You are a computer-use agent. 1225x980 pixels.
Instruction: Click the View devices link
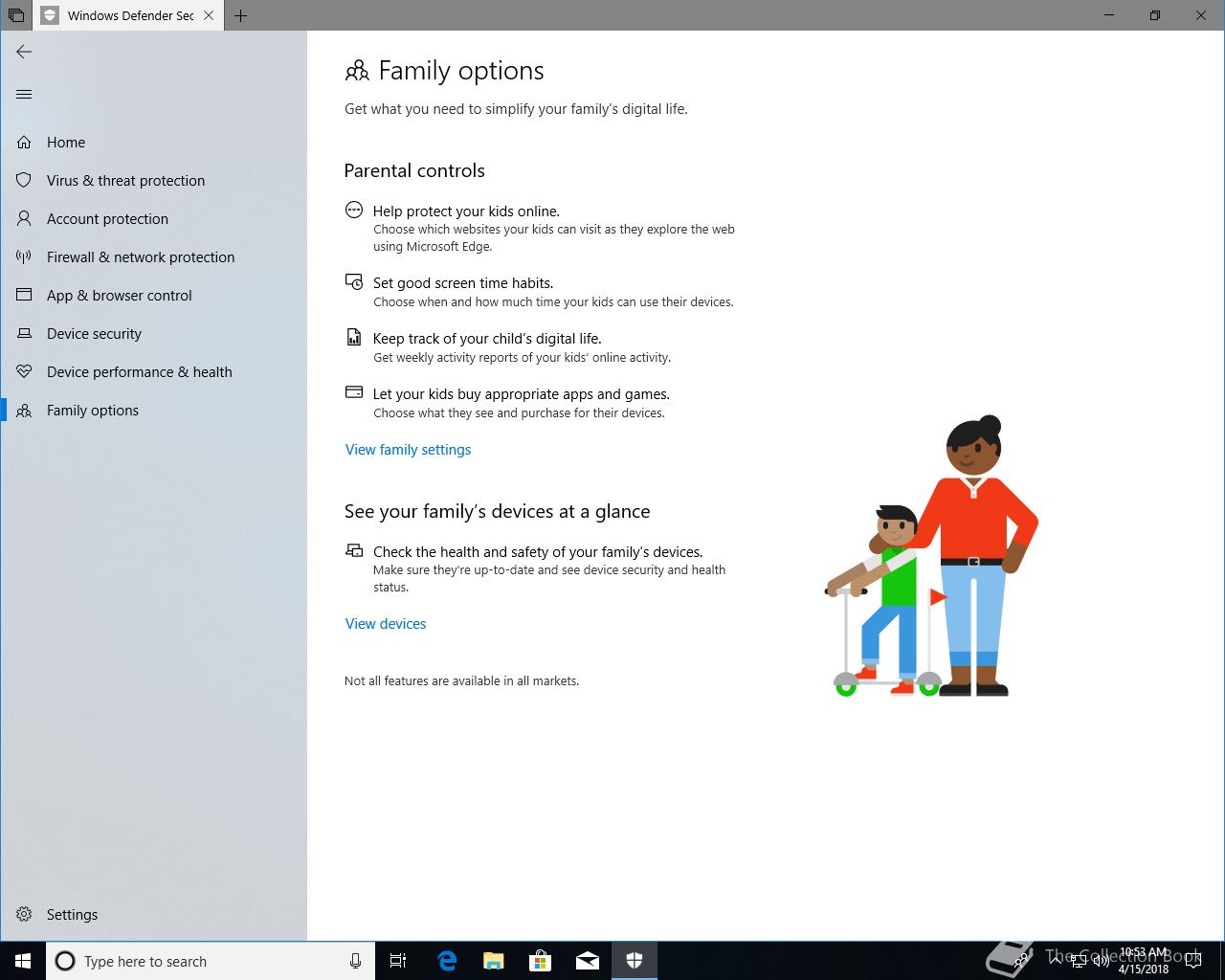(x=386, y=623)
